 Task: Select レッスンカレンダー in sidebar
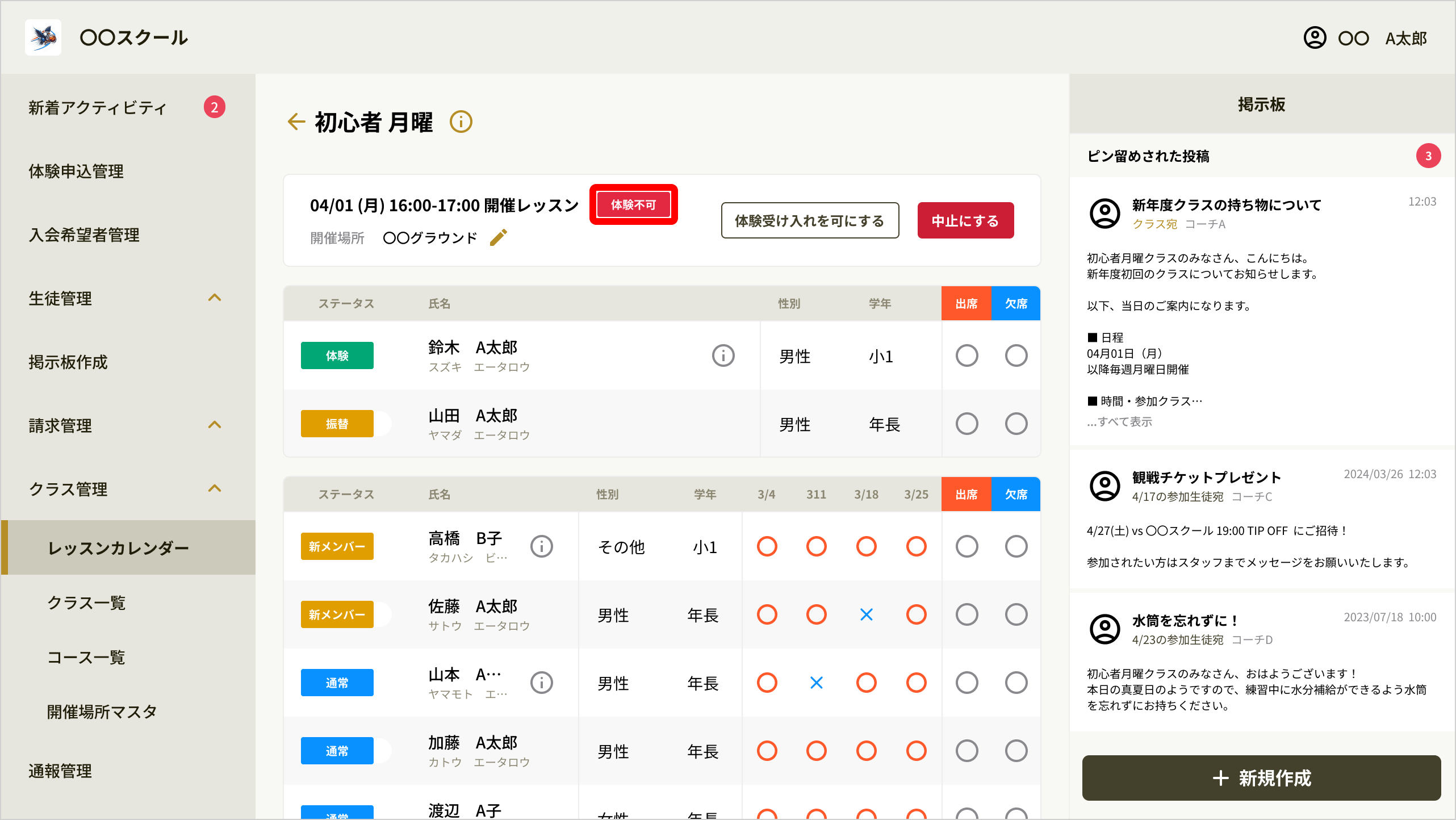128,547
